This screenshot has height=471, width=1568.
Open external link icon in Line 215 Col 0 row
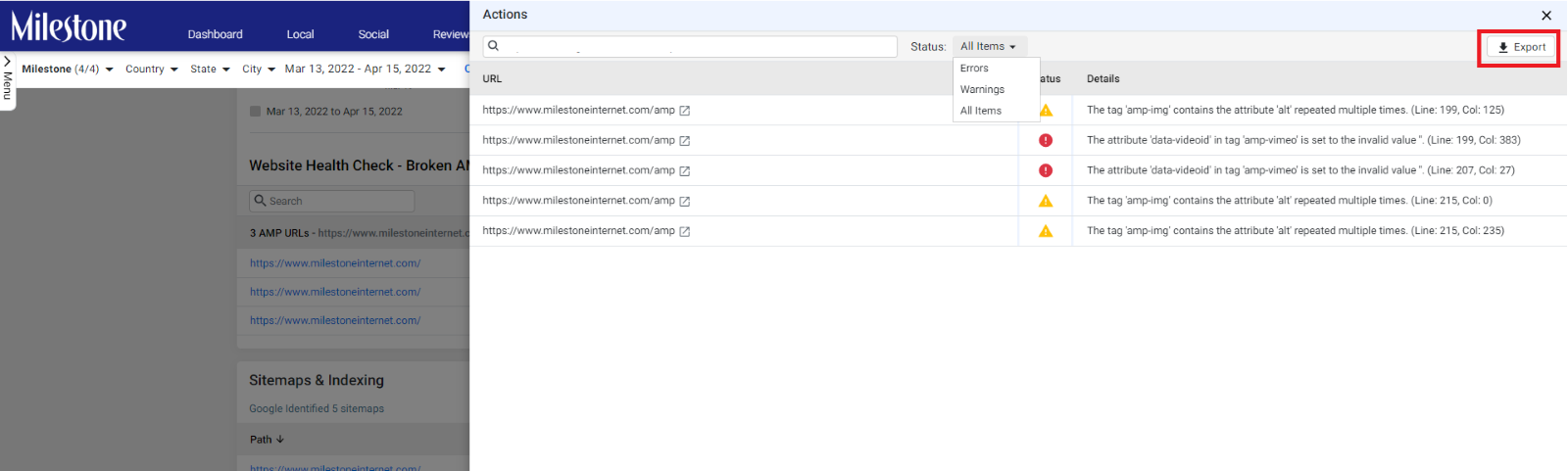coord(685,202)
